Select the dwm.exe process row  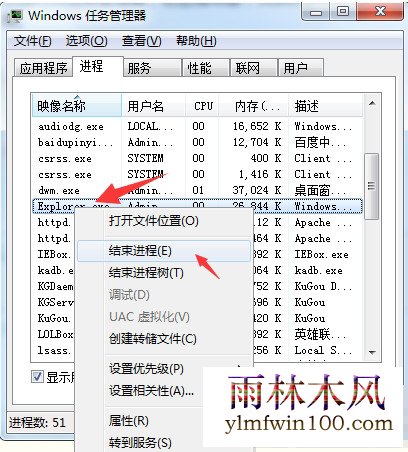[x=197, y=190]
